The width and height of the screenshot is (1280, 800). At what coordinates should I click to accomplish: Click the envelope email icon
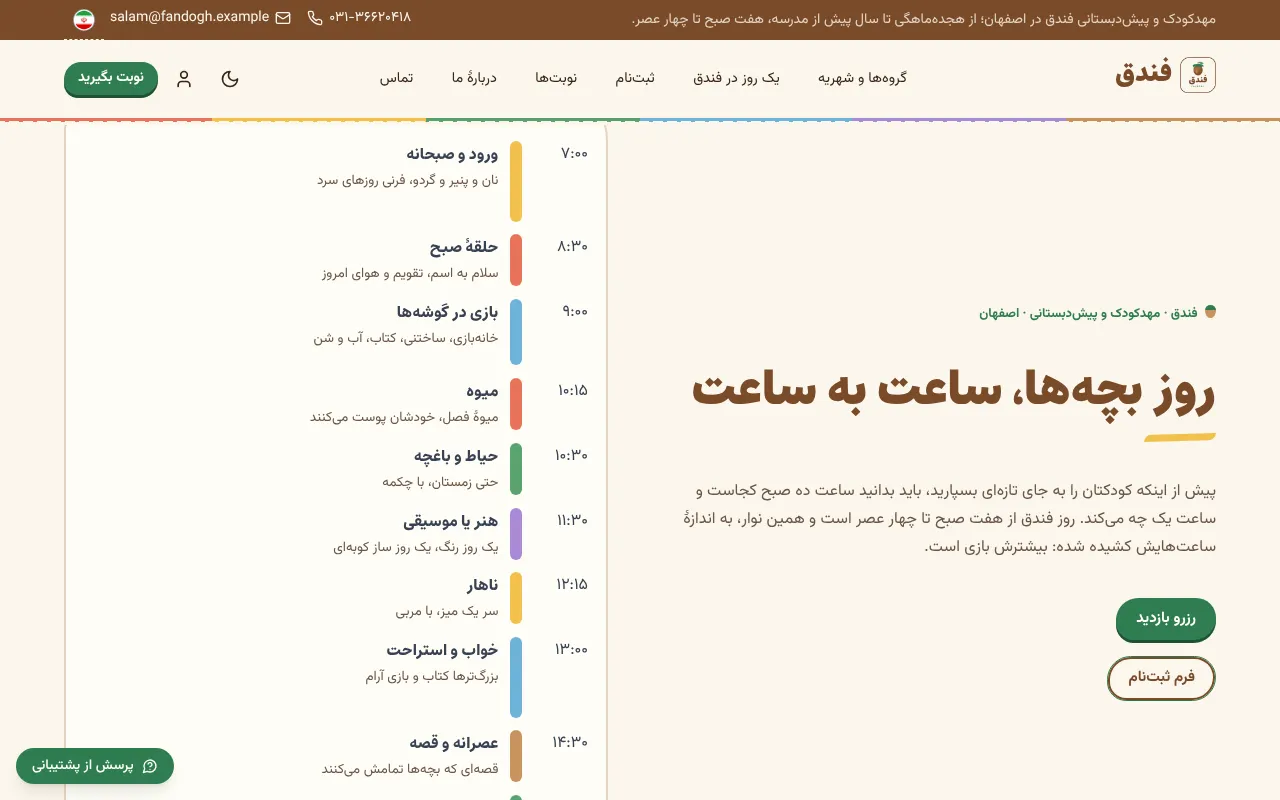tap(284, 18)
